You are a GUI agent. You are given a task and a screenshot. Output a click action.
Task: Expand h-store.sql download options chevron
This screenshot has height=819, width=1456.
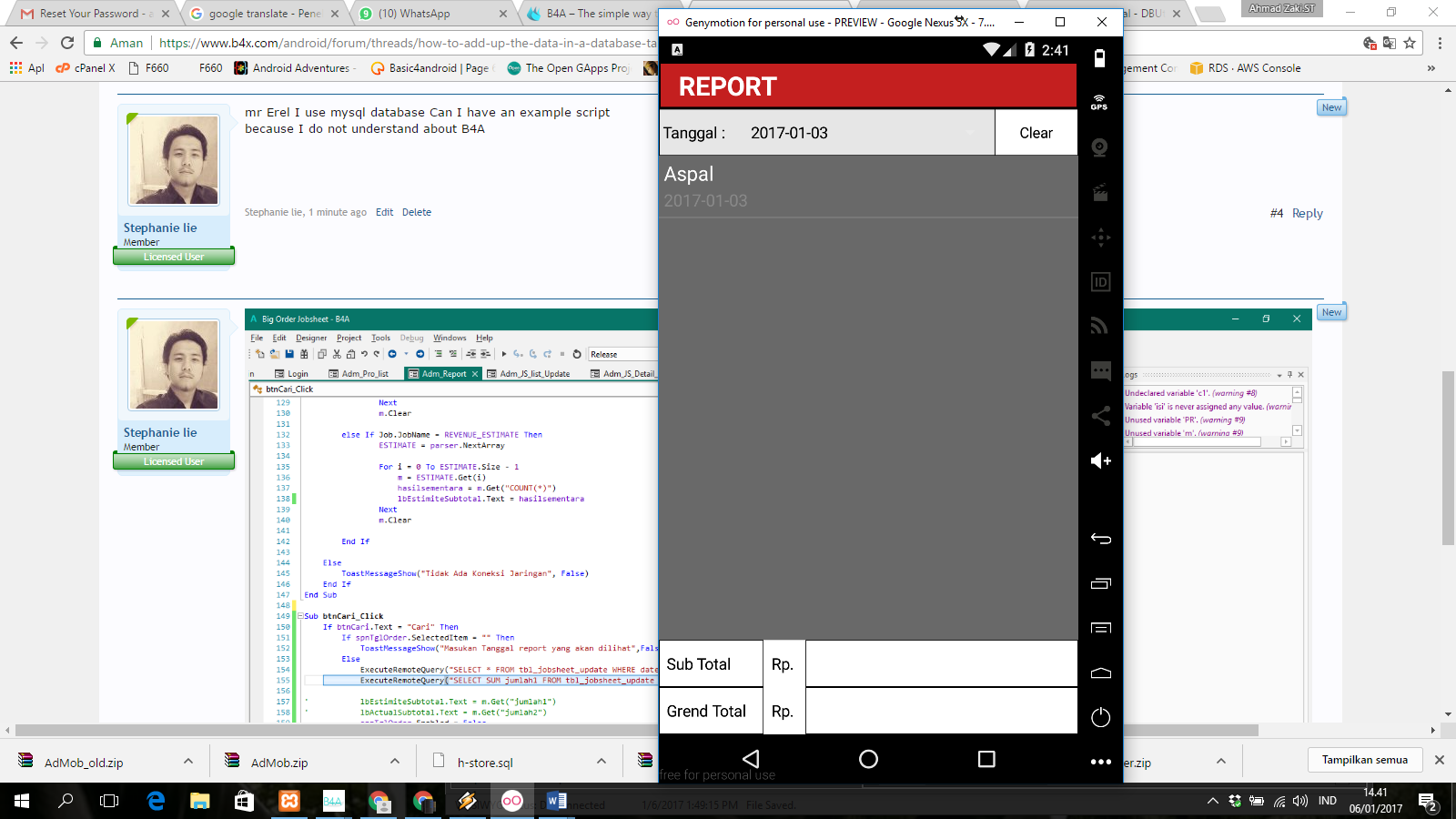point(602,762)
